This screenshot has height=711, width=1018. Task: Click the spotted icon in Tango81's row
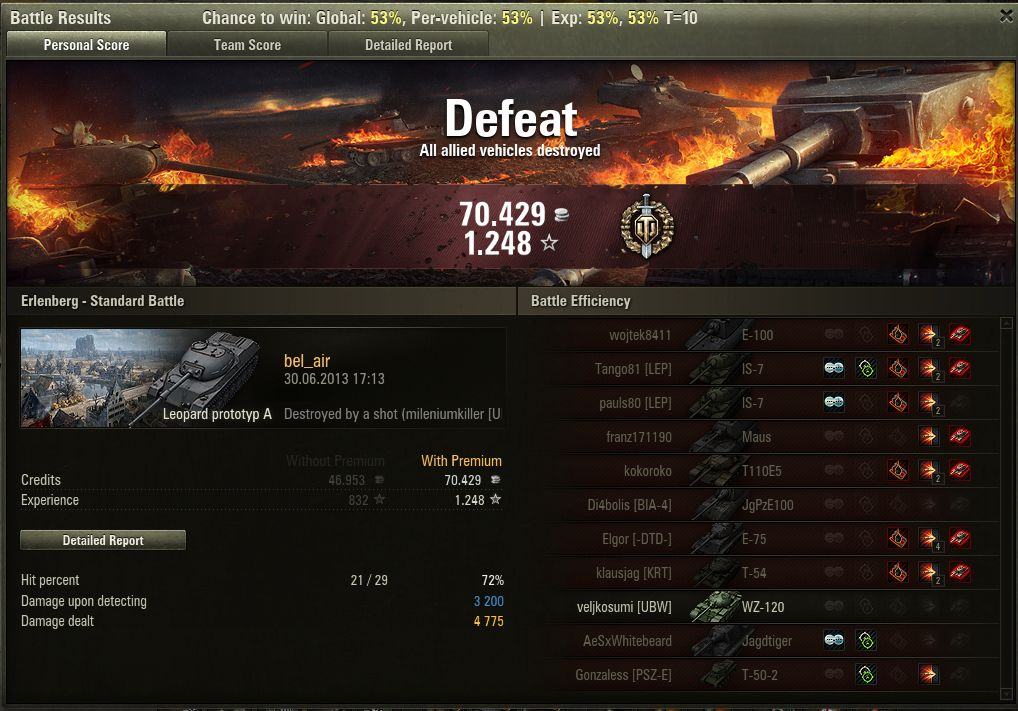coord(834,368)
